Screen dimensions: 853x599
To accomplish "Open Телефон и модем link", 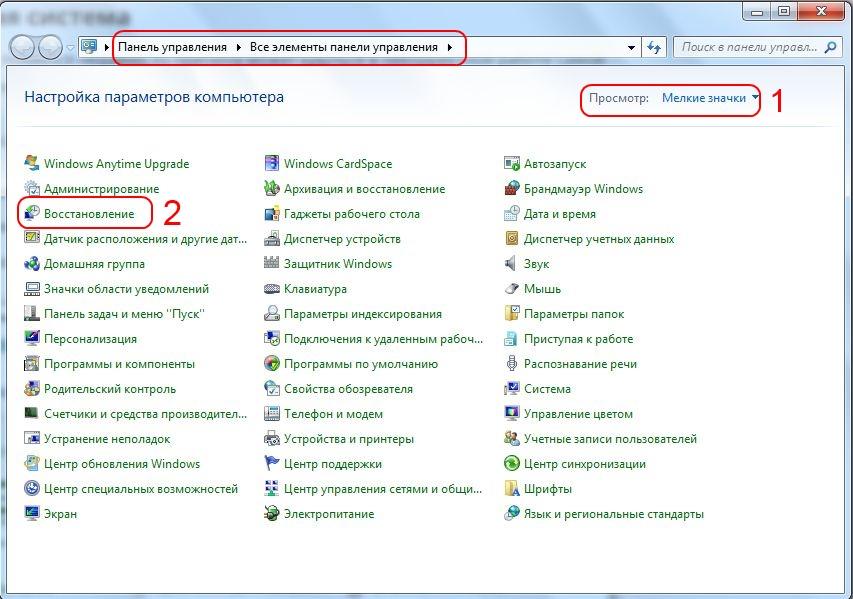I will (333, 413).
